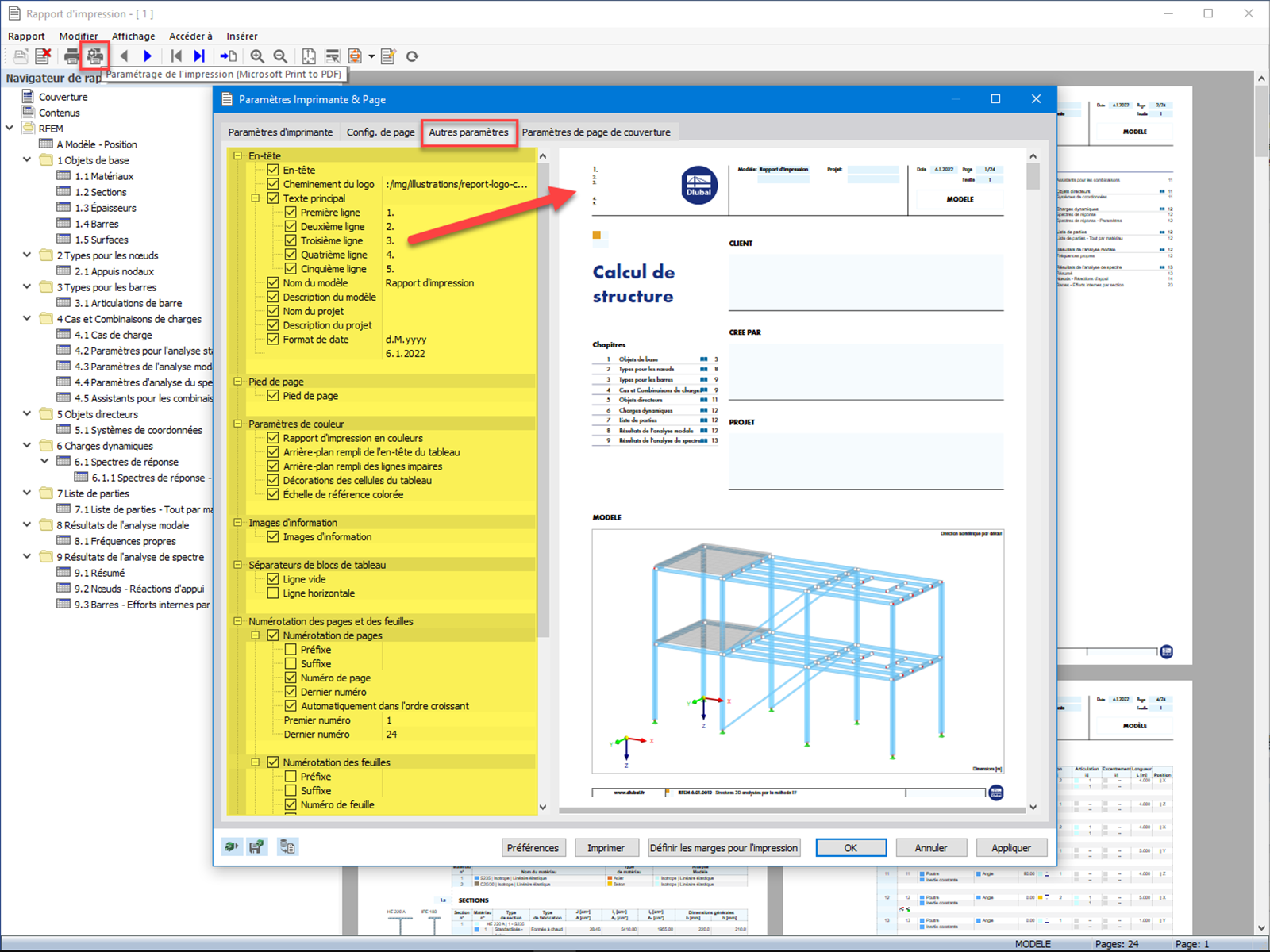The image size is (1270, 952).
Task: Expand the export icon dropdown arrow in toolbar
Action: [371, 56]
